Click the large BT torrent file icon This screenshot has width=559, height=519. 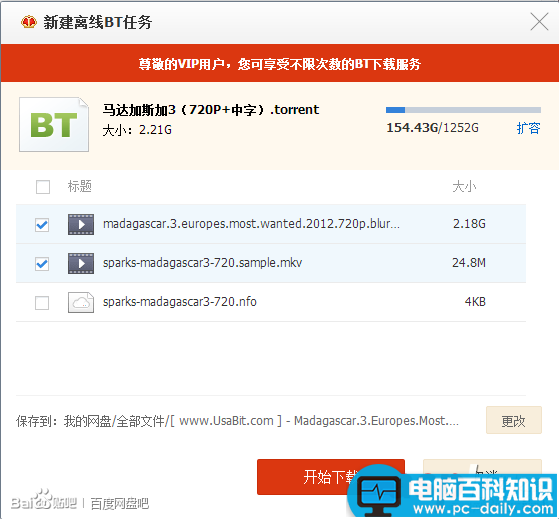(x=54, y=124)
